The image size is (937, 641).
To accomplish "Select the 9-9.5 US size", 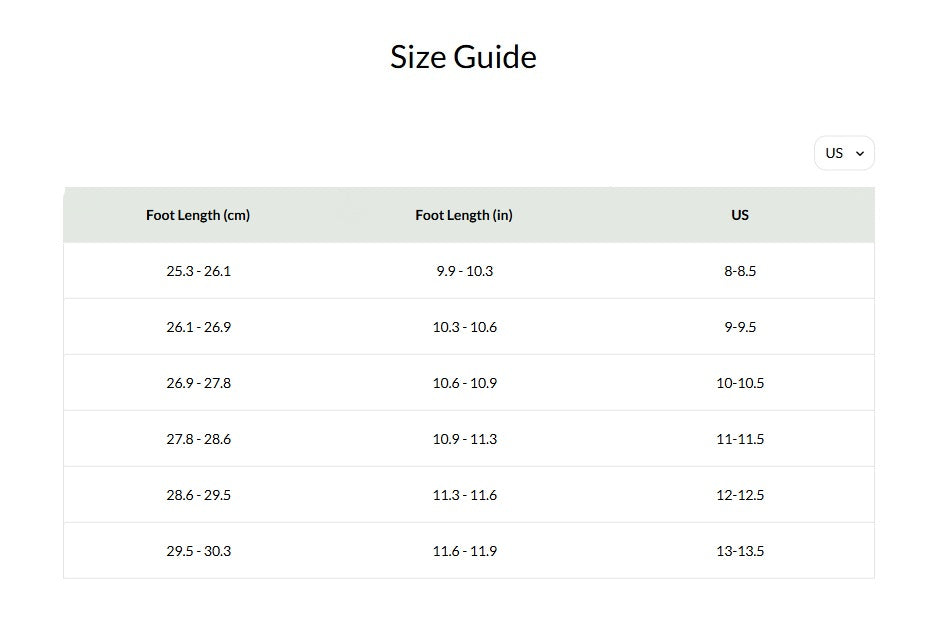I will point(739,326).
